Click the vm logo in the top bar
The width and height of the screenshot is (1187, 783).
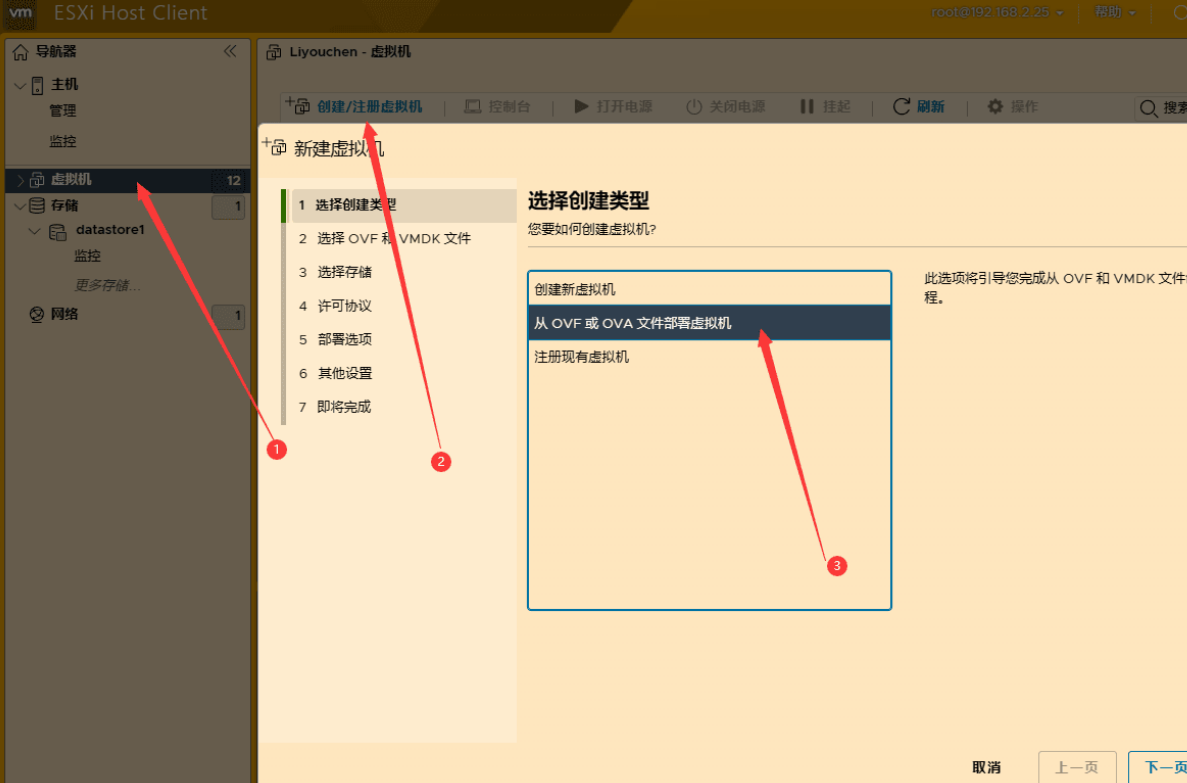(20, 14)
